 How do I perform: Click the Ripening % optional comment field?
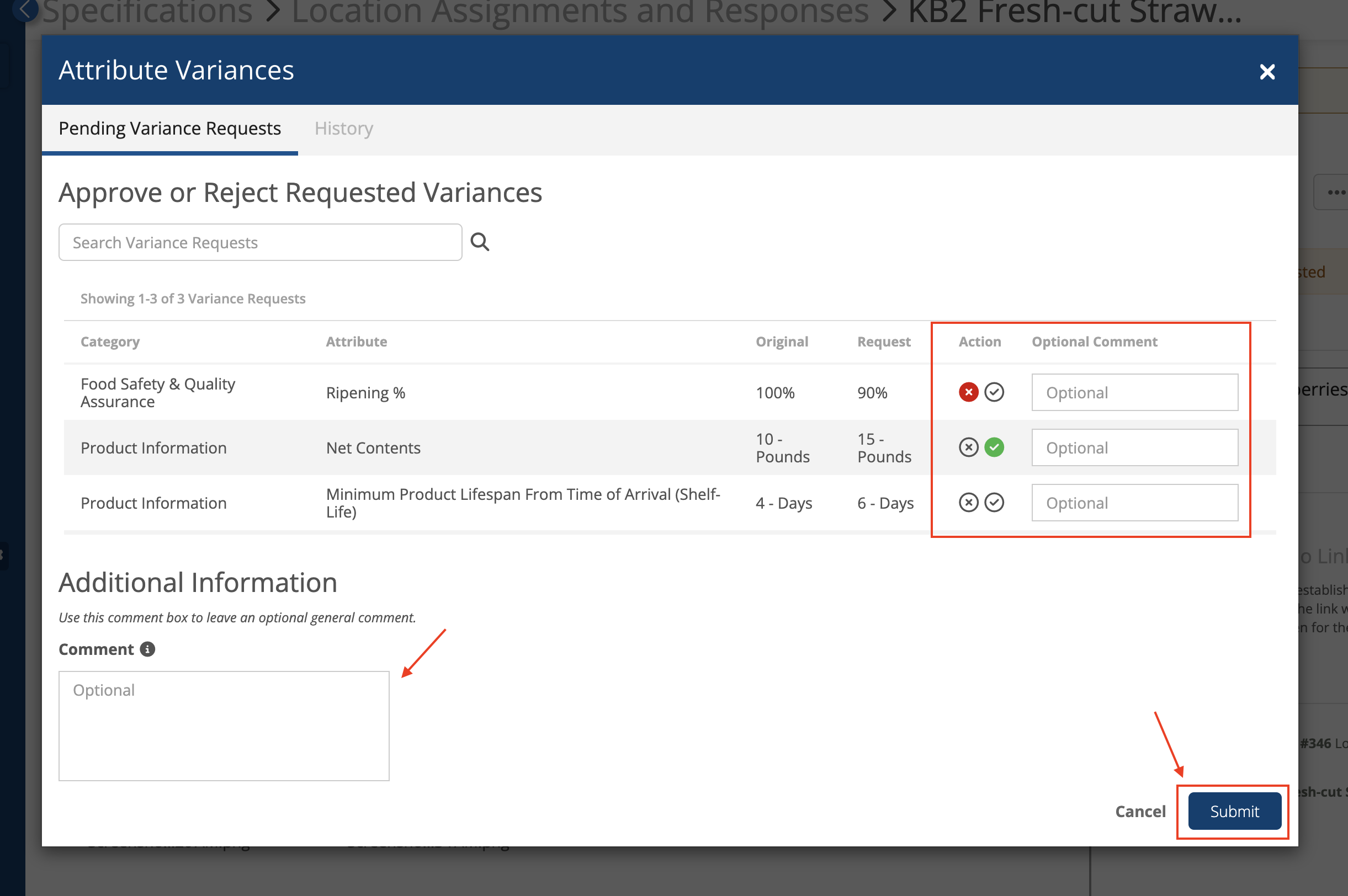click(x=1135, y=393)
